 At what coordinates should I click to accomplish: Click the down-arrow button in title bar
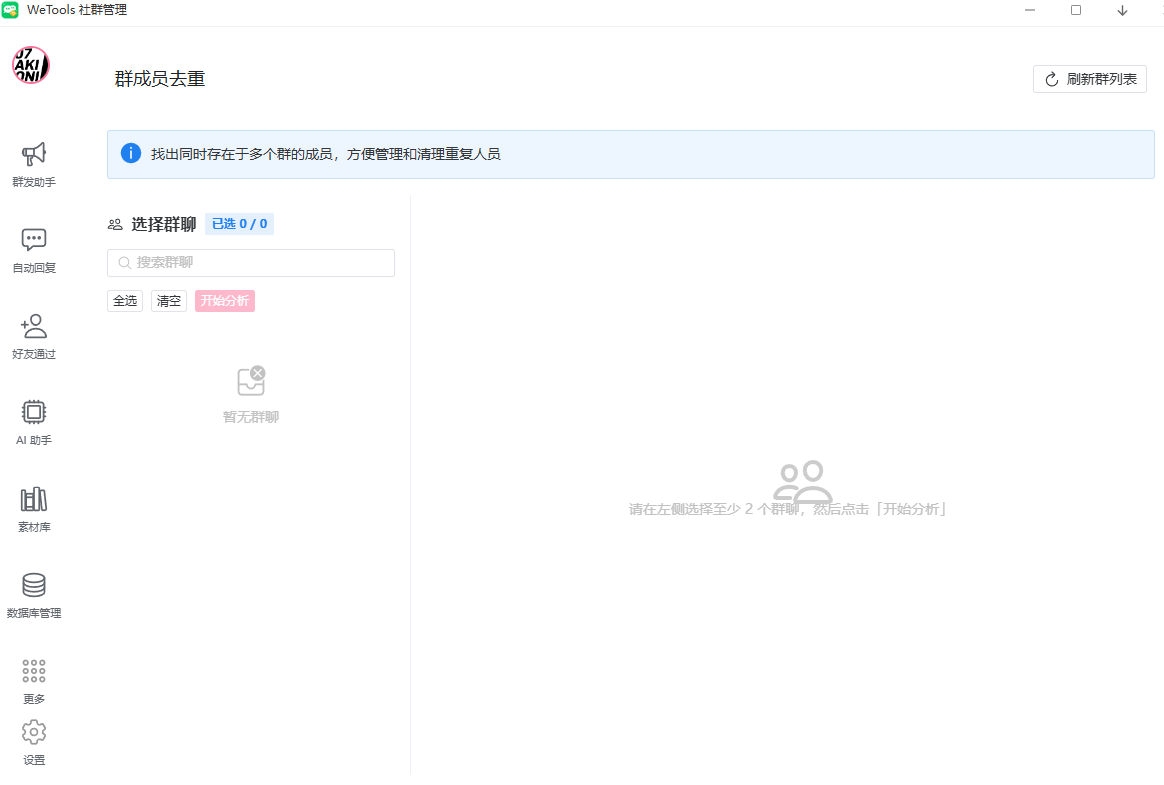click(1122, 11)
